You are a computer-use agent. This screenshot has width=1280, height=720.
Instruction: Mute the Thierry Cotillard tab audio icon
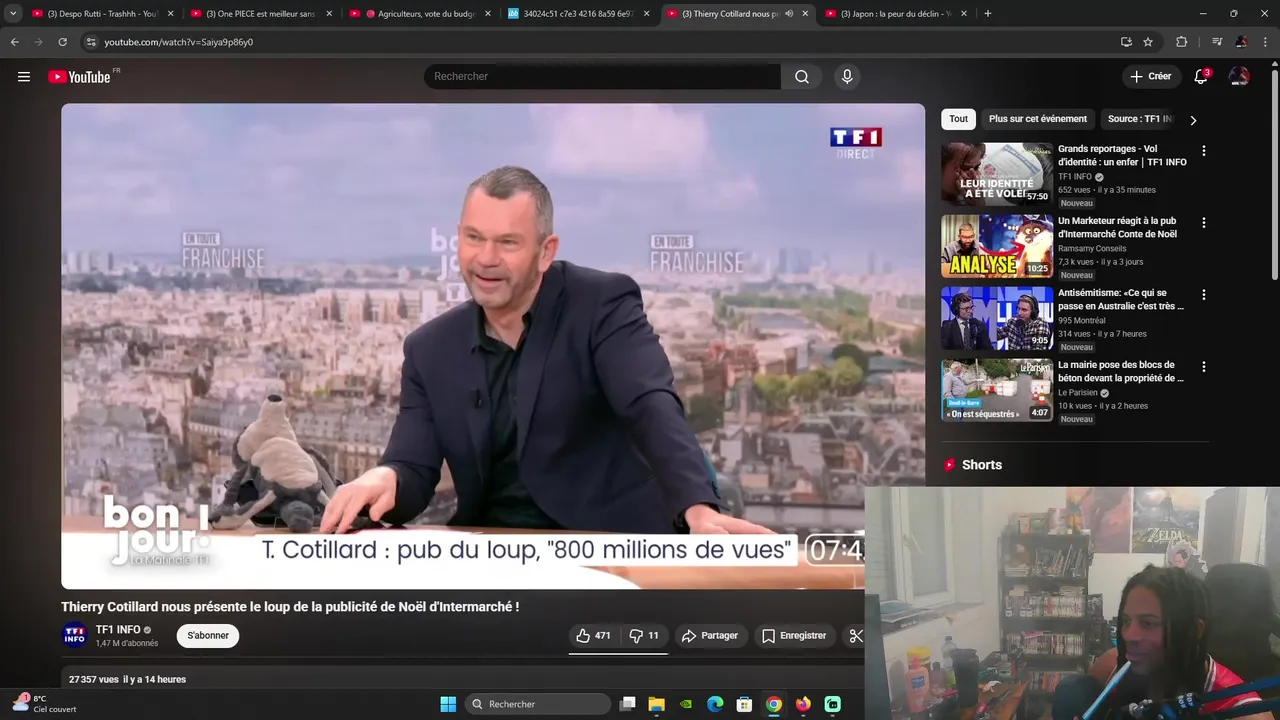[789, 14]
